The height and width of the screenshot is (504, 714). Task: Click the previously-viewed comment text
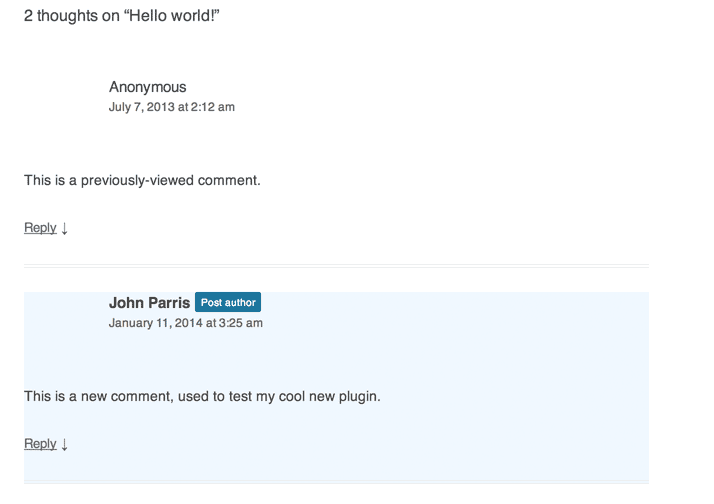pyautogui.click(x=142, y=180)
